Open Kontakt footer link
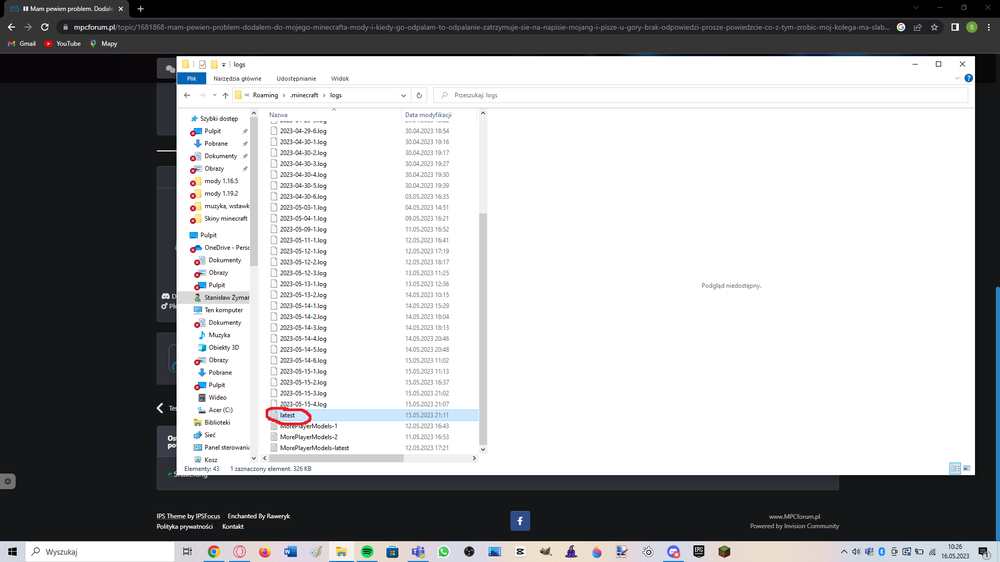This screenshot has width=1000, height=562. (x=233, y=527)
